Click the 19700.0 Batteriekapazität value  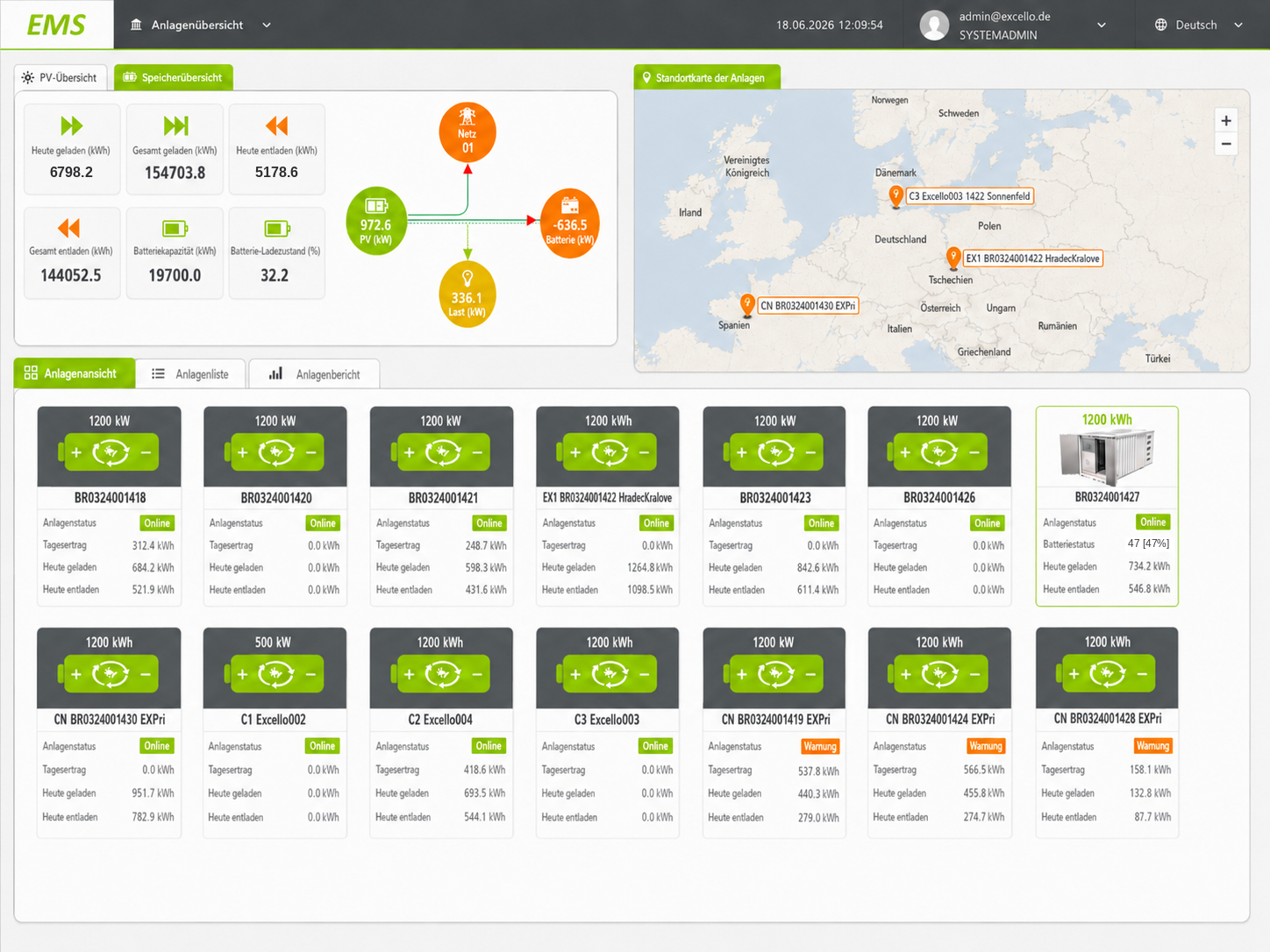click(175, 275)
